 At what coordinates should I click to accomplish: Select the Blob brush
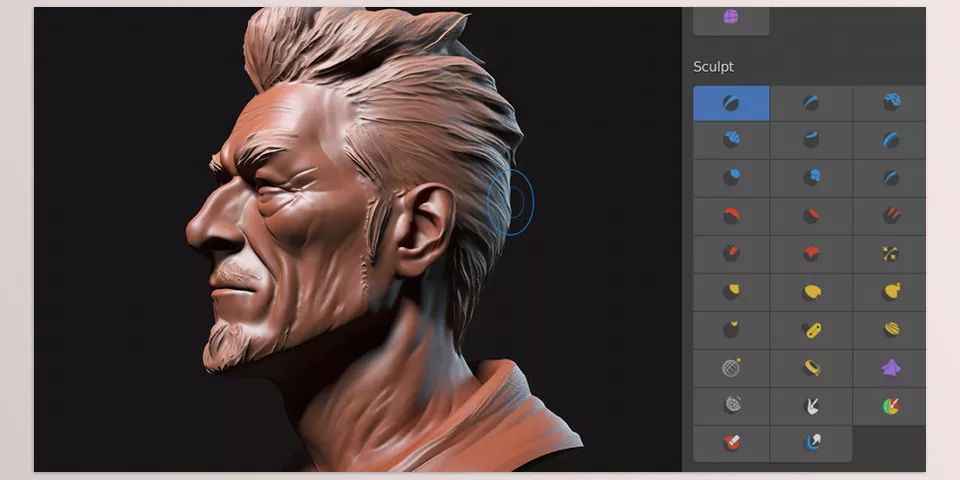click(x=811, y=179)
